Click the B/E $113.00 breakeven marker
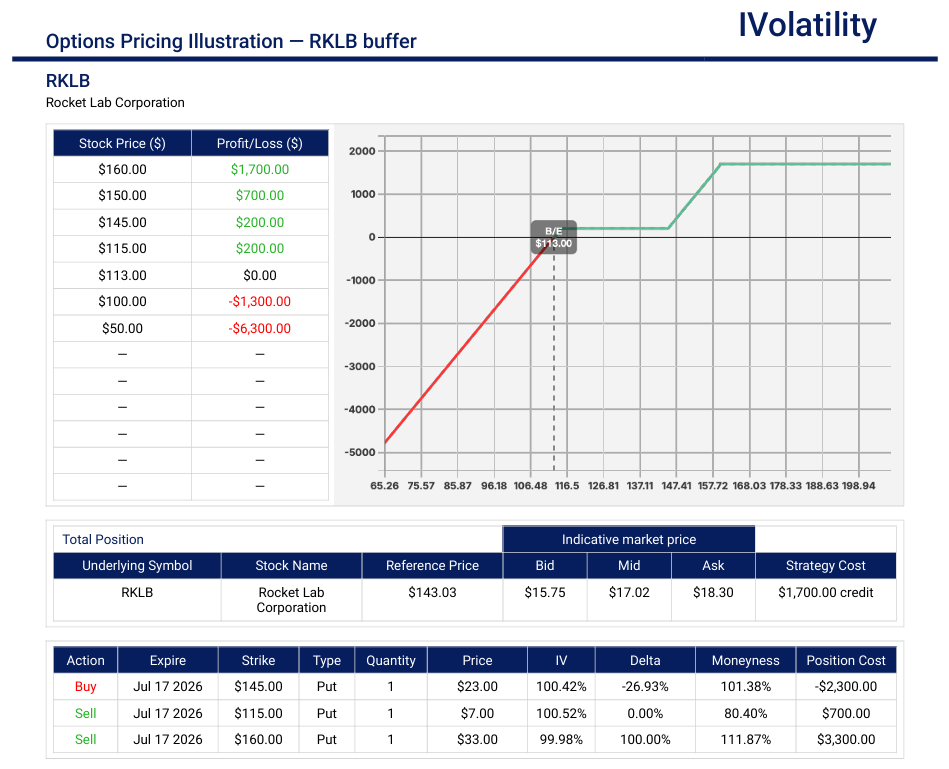The image size is (949, 769). point(554,237)
